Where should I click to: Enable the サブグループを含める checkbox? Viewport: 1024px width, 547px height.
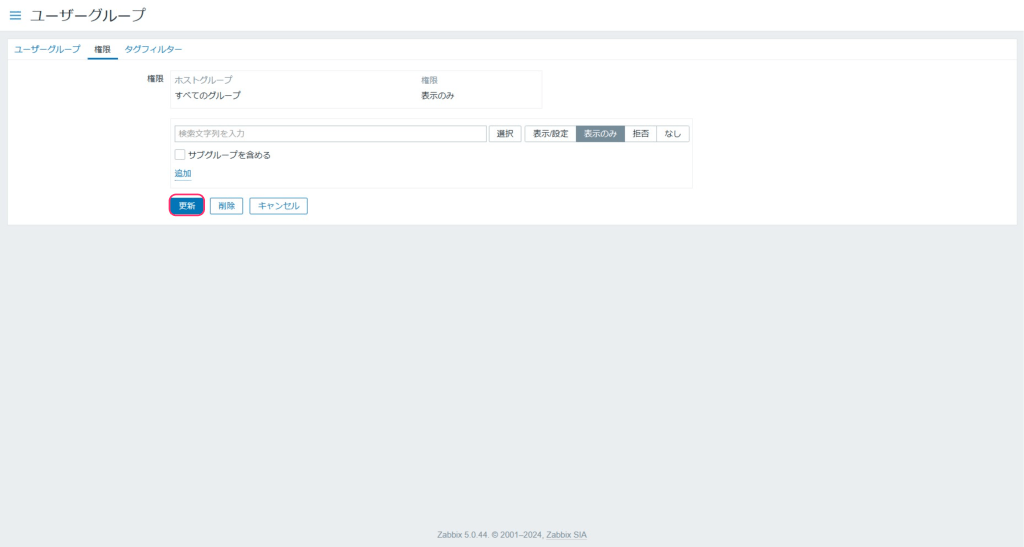tap(180, 155)
